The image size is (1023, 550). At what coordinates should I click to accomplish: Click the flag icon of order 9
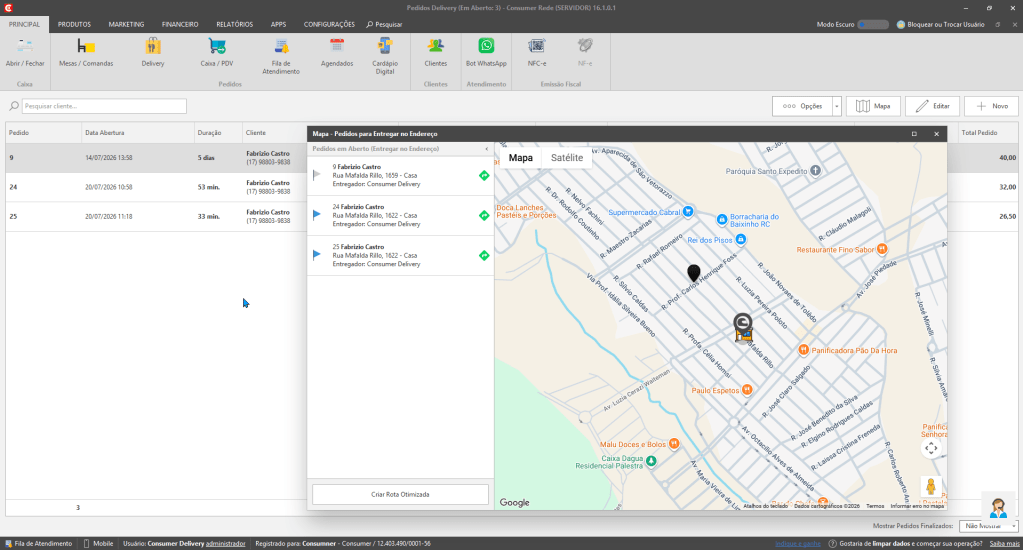(x=317, y=175)
